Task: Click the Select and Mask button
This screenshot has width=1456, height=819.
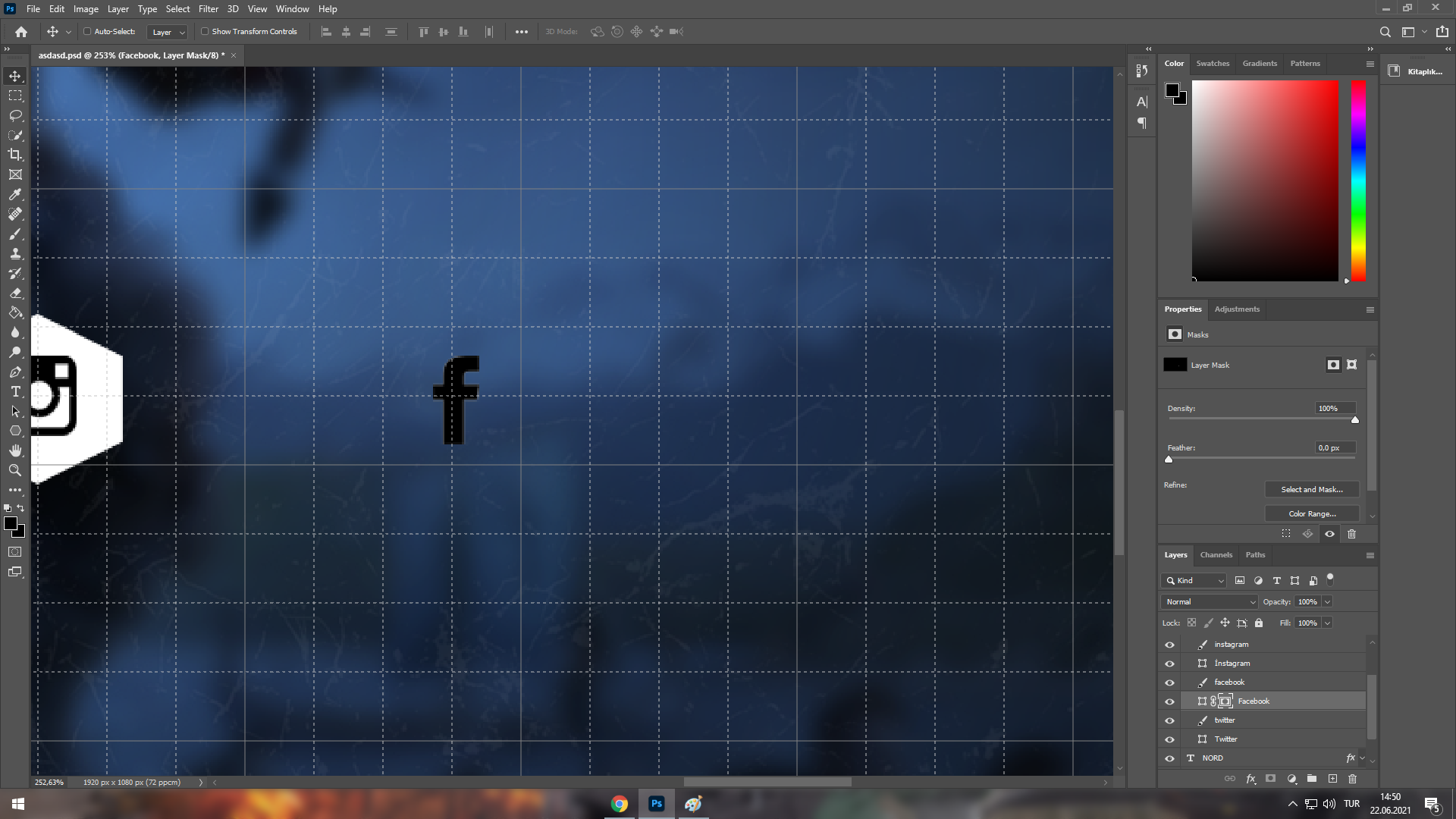Action: 1311,489
